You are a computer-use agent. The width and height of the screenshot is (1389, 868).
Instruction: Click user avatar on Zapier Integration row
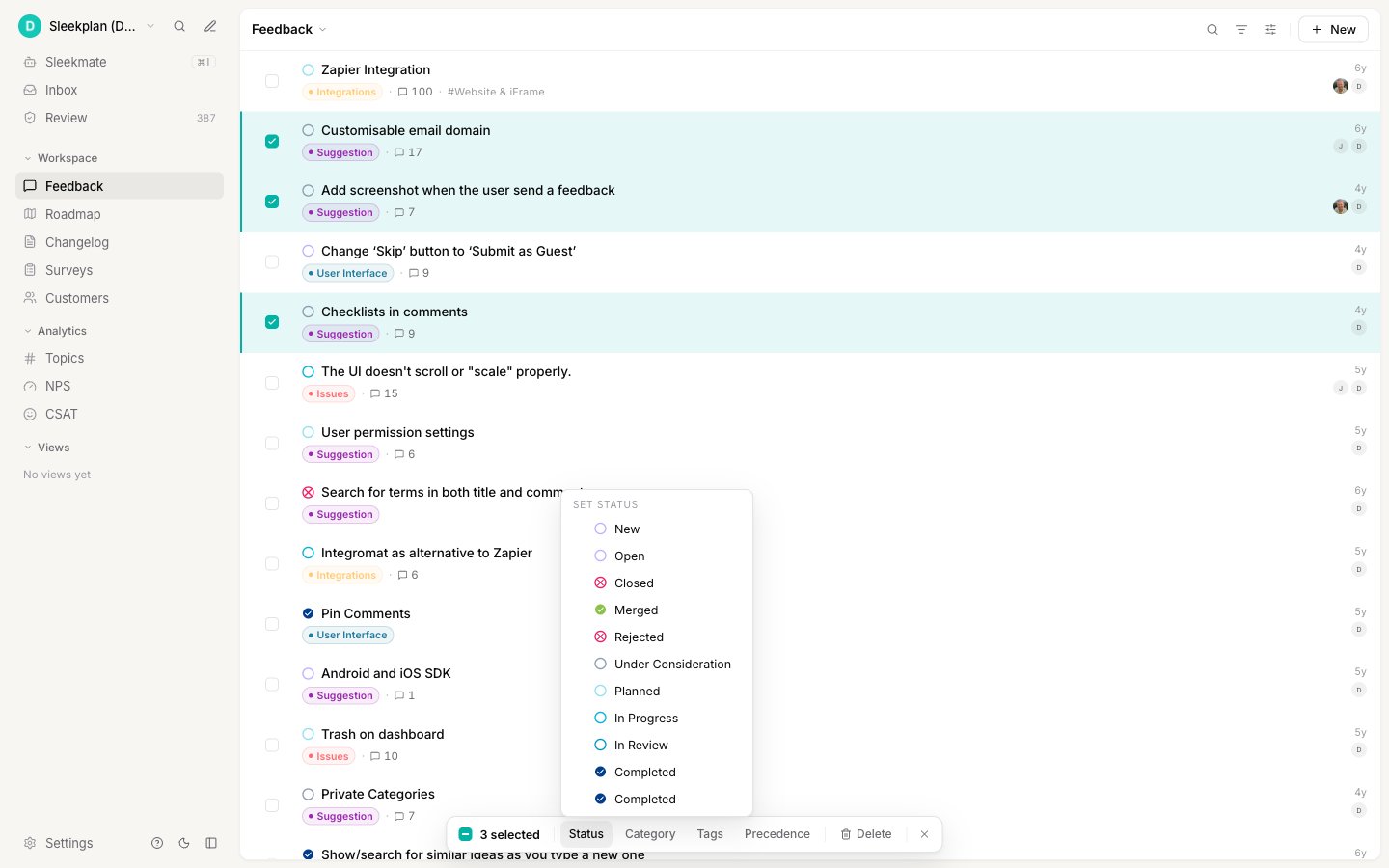click(1341, 86)
